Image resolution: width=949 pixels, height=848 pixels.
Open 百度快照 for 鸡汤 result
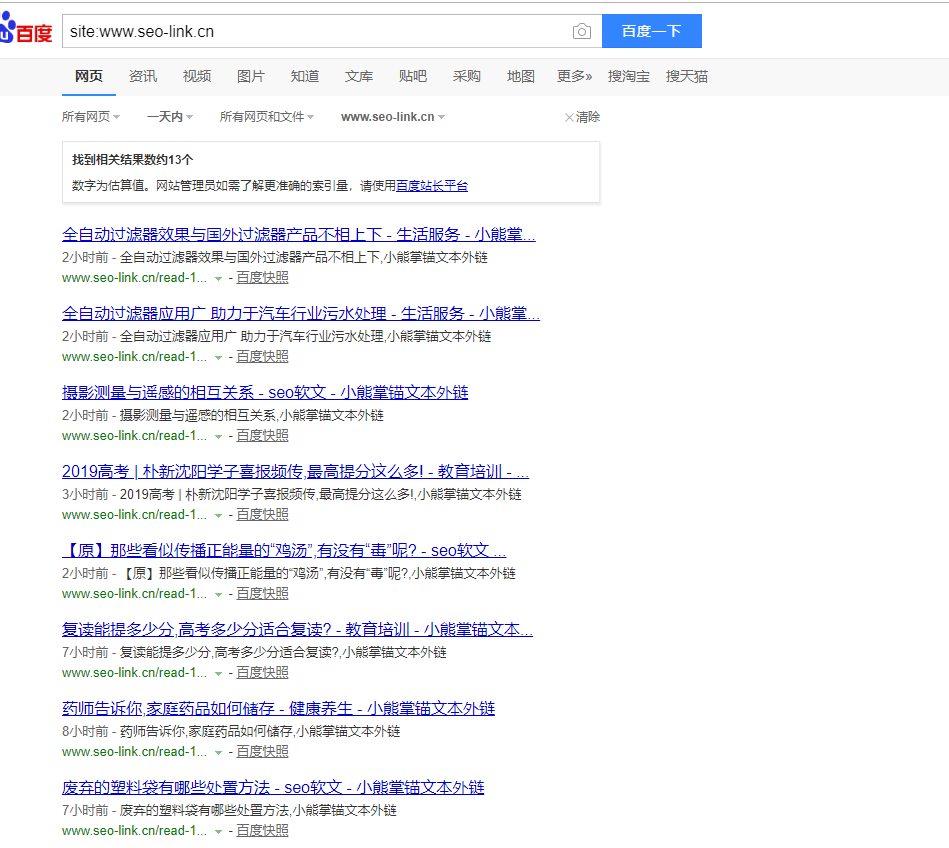[x=262, y=594]
